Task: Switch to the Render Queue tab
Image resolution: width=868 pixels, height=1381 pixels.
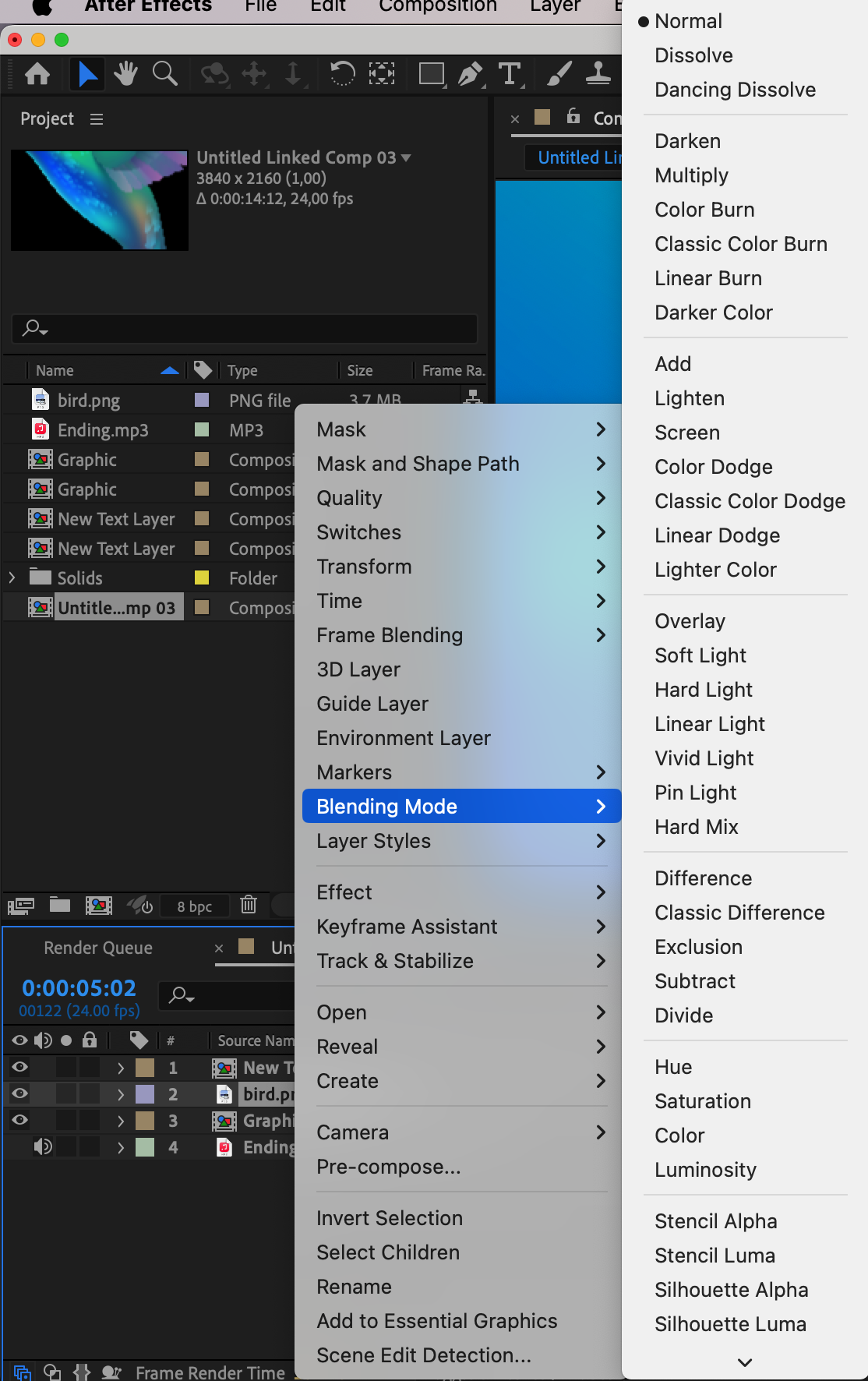Action: click(98, 948)
